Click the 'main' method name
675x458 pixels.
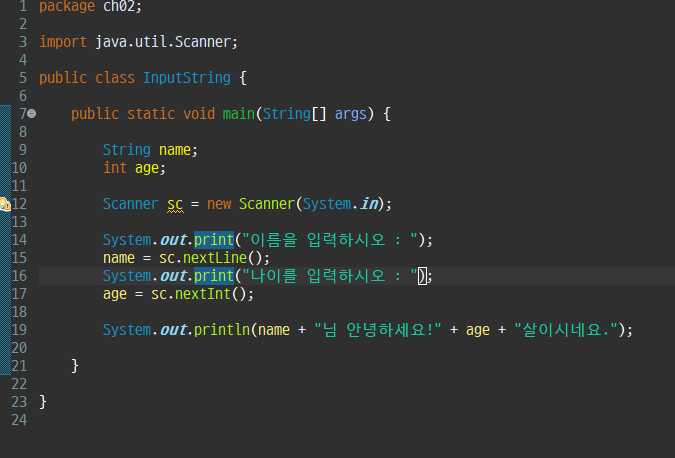click(238, 114)
